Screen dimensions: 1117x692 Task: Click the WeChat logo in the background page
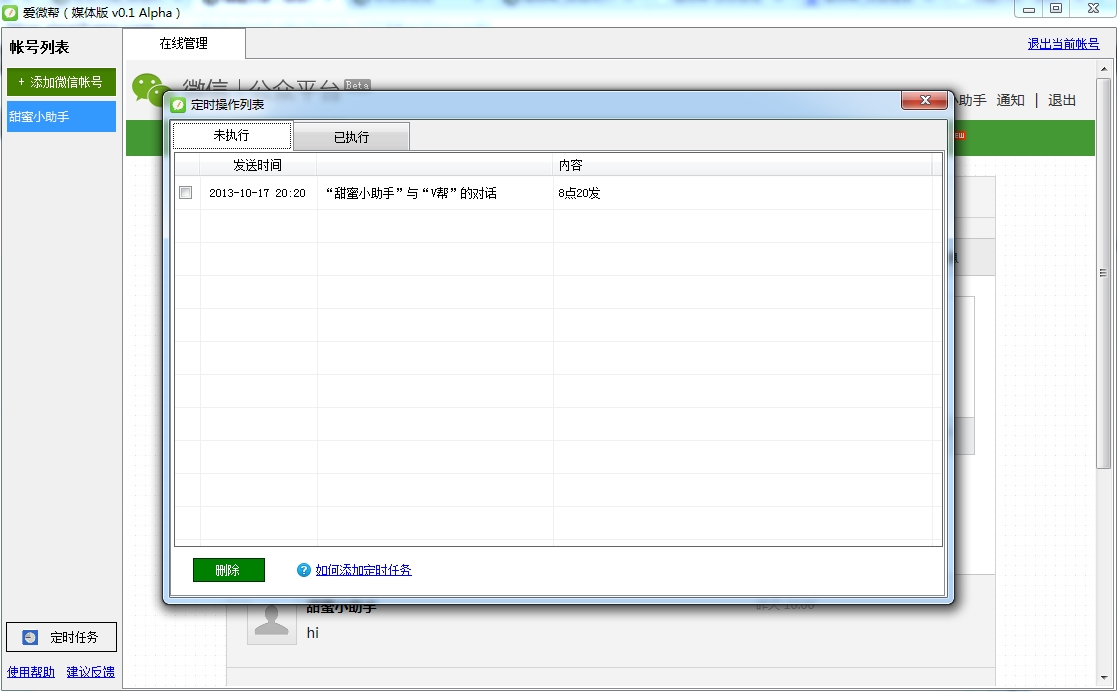[x=147, y=91]
